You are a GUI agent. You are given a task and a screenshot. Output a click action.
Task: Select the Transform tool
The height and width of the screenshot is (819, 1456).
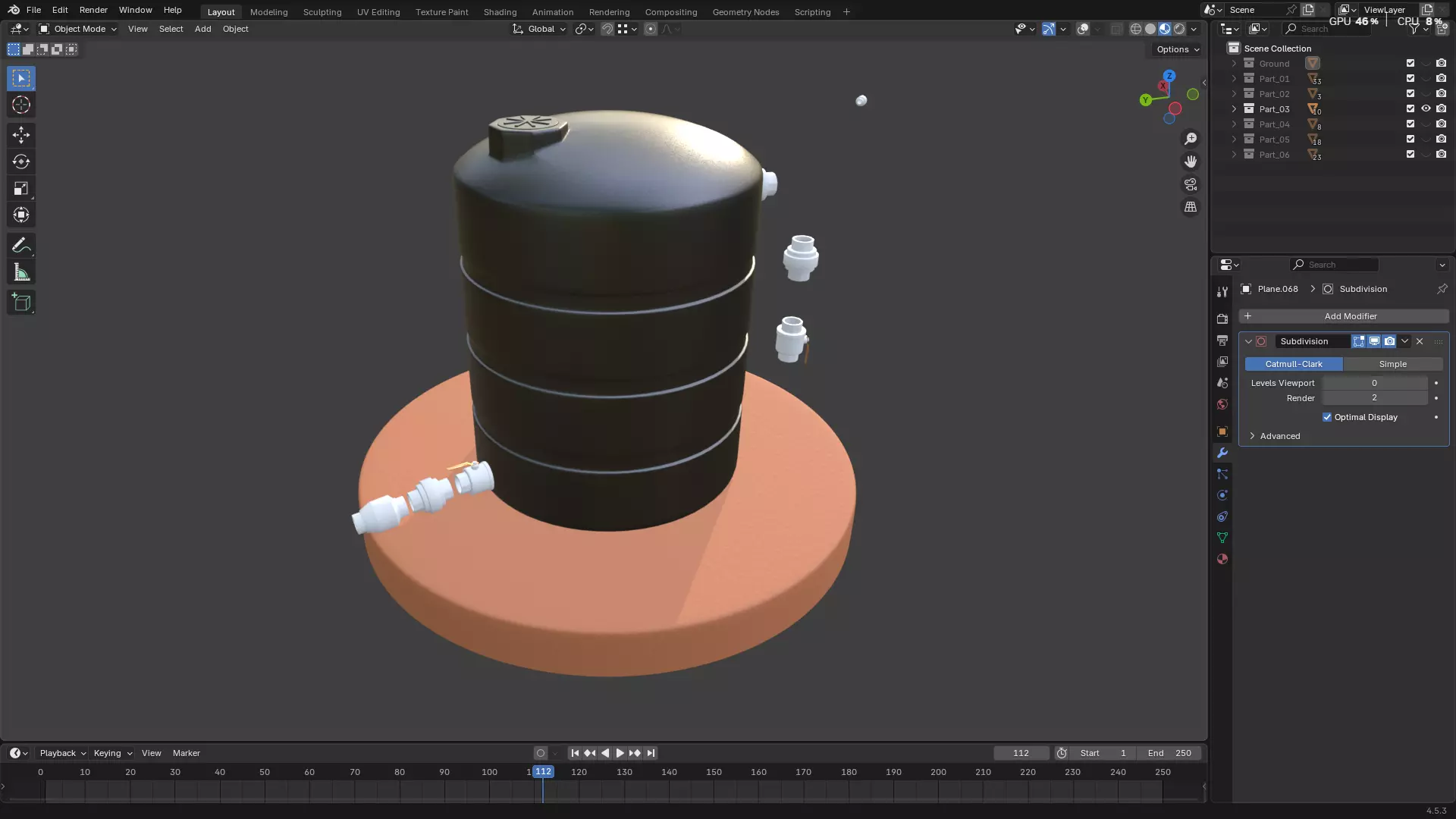pos(21,215)
